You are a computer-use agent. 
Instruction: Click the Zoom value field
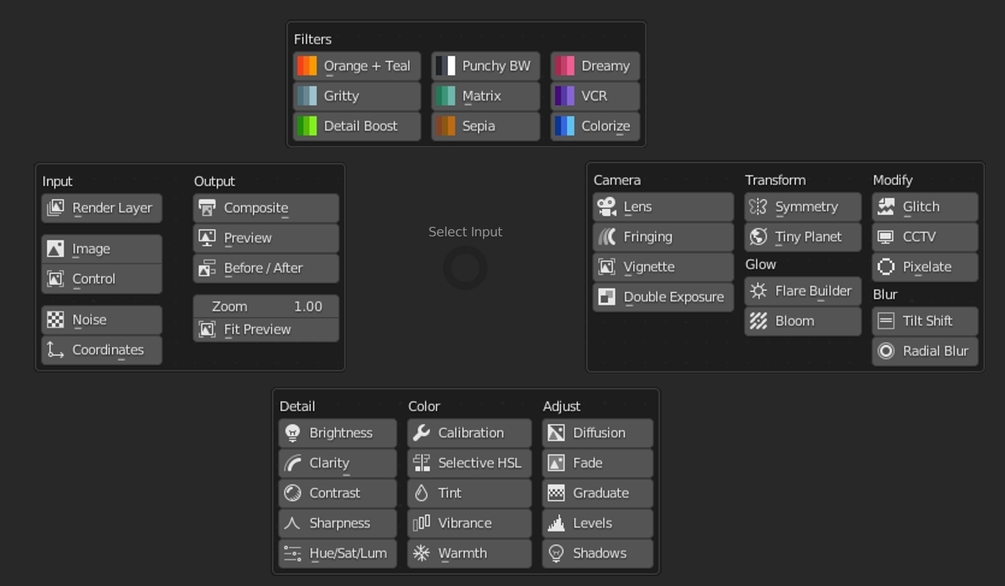[266, 306]
